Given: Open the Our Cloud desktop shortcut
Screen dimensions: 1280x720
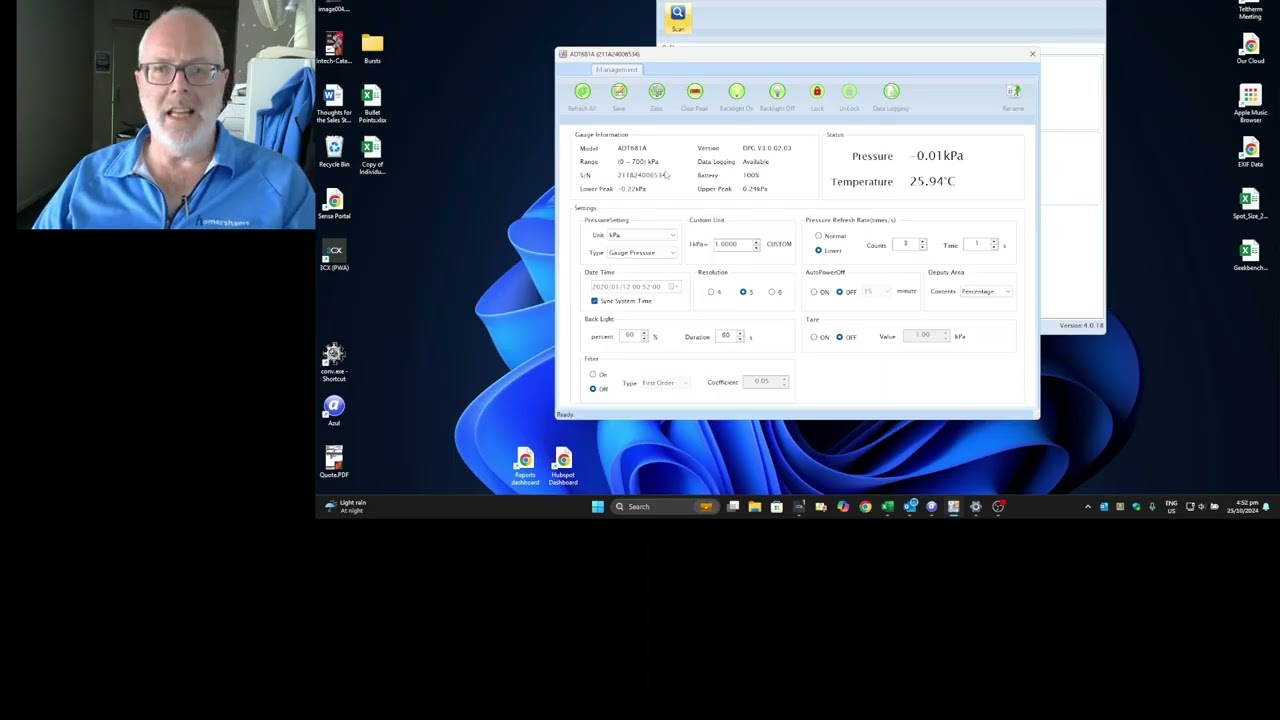Looking at the screenshot, I should 1250,49.
